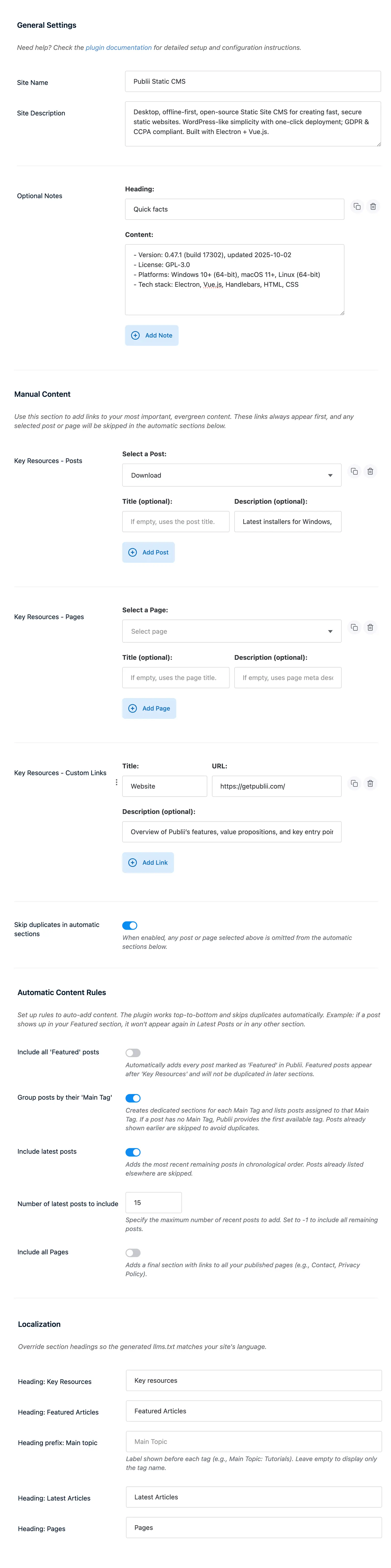This screenshot has width=391, height=1568.
Task: Click the drag handle beside Custom Links
Action: [116, 782]
